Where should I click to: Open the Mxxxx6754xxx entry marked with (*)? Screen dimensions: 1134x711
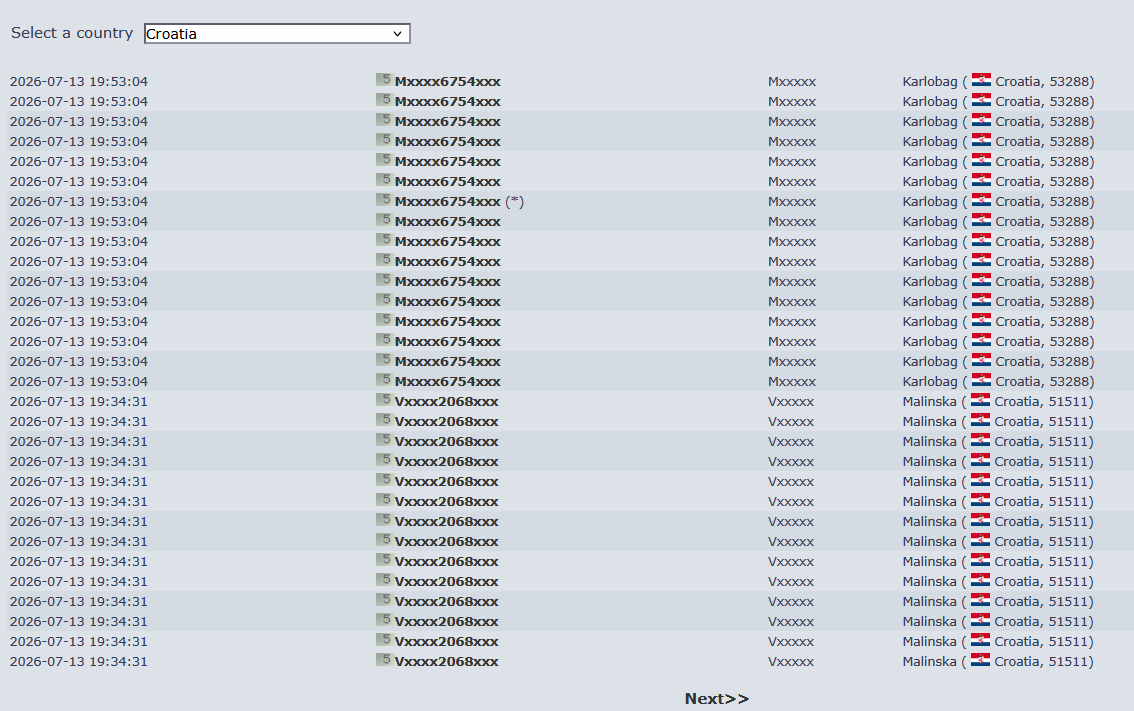(448, 202)
